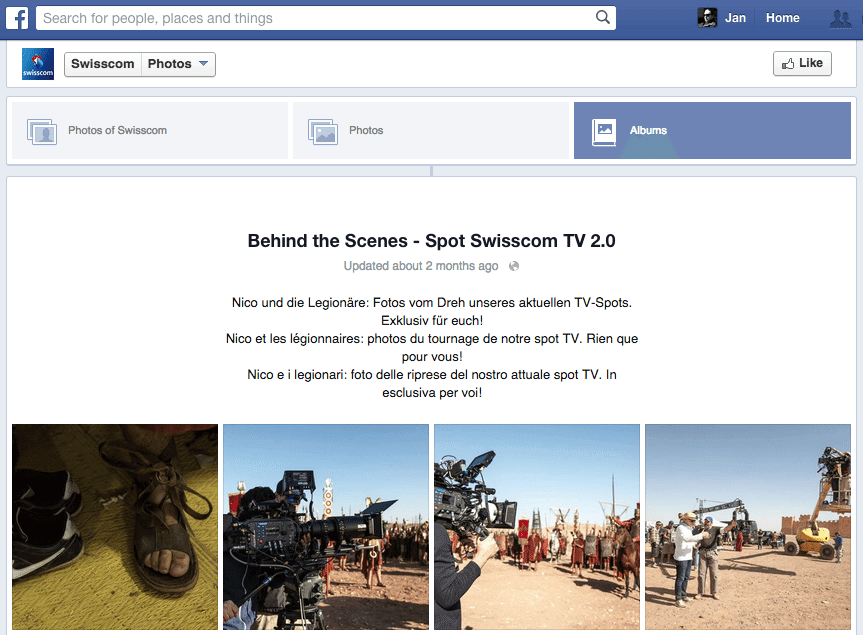This screenshot has height=635, width=863.
Task: Click the globe privacy icon
Action: click(x=514, y=266)
